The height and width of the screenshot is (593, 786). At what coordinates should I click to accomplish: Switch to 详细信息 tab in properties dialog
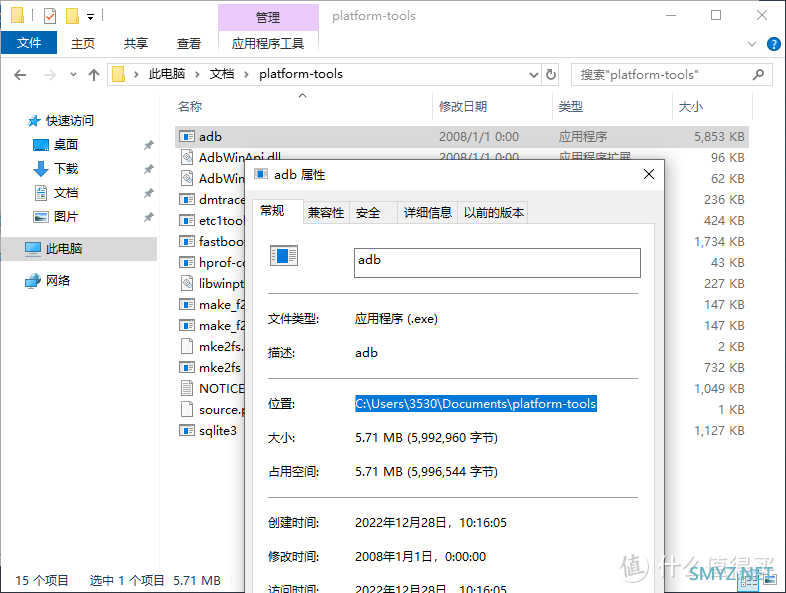pyautogui.click(x=428, y=213)
